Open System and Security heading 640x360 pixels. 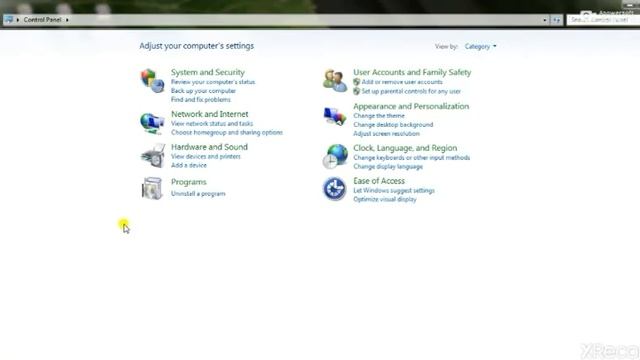208,72
